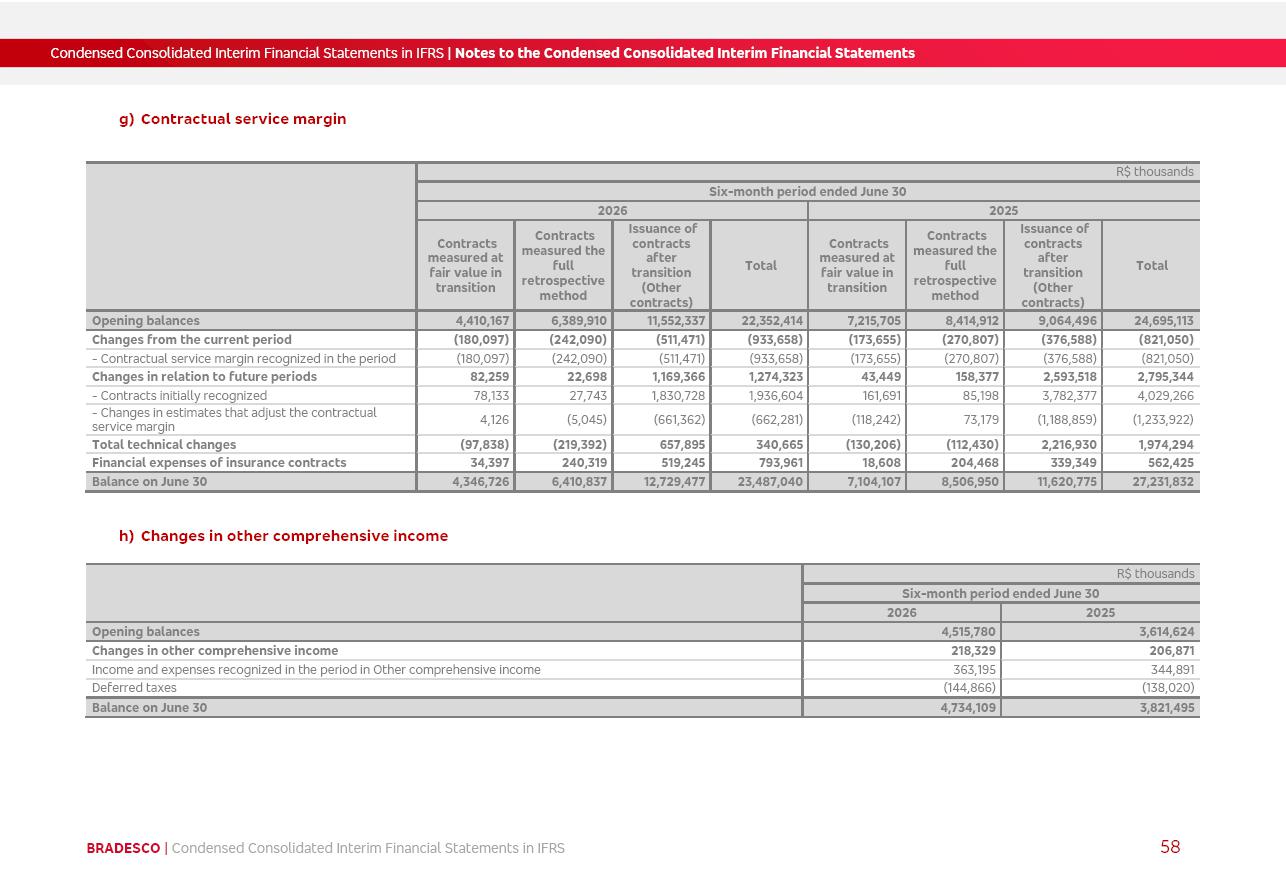Click 'Contracts initially recognized' row label
This screenshot has width=1286, height=894.
coord(179,396)
